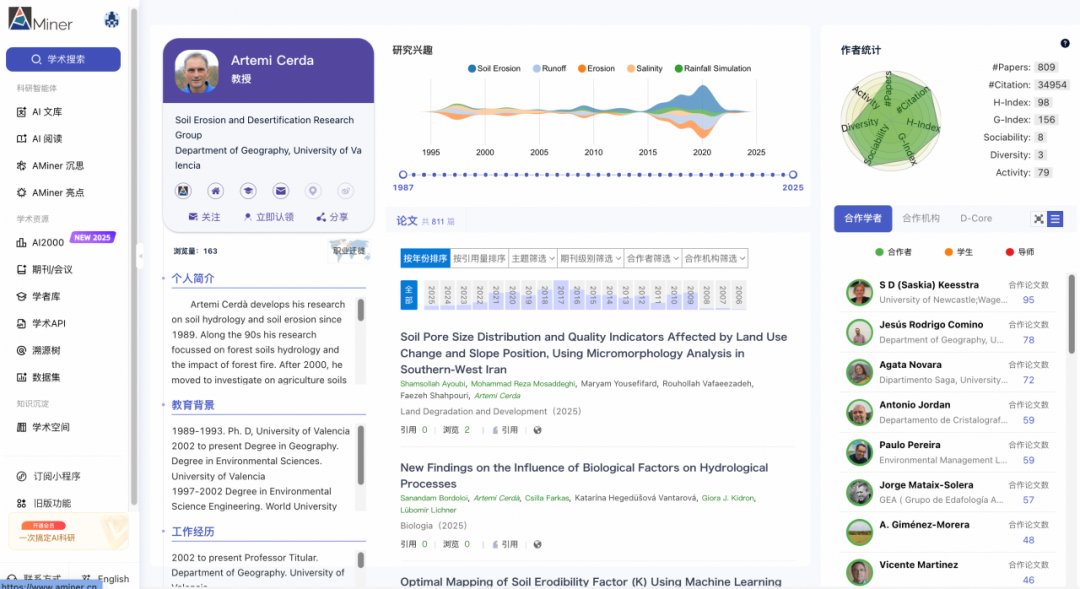Switch to network graph view icon
The height and width of the screenshot is (589, 1080).
tap(1039, 219)
